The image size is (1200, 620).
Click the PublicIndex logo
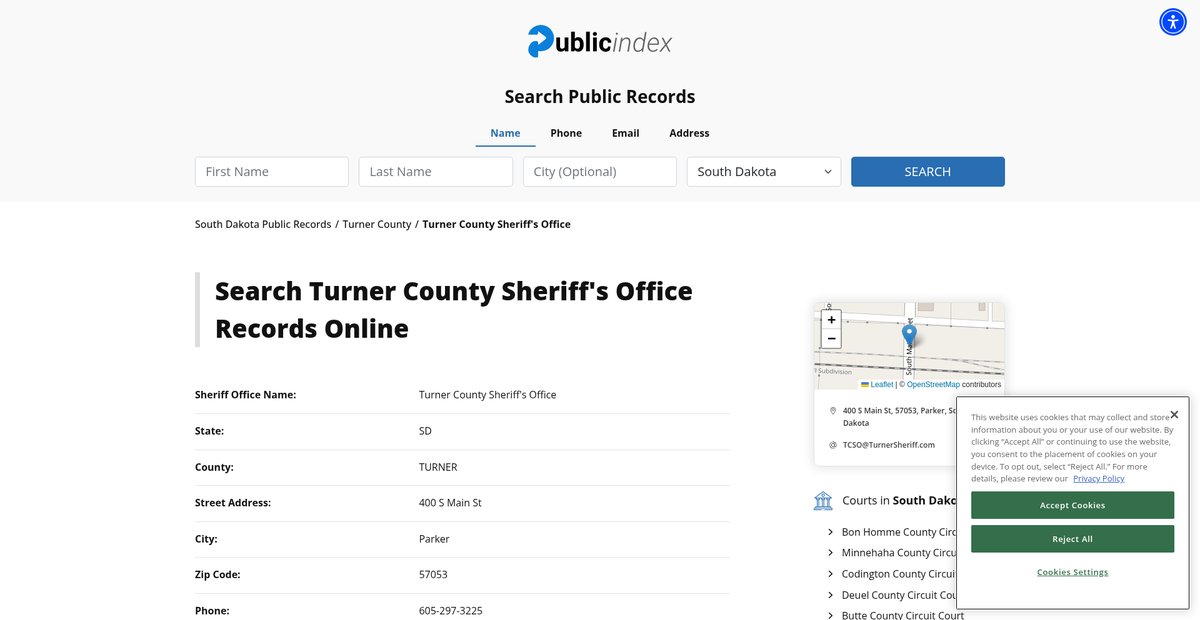(600, 41)
